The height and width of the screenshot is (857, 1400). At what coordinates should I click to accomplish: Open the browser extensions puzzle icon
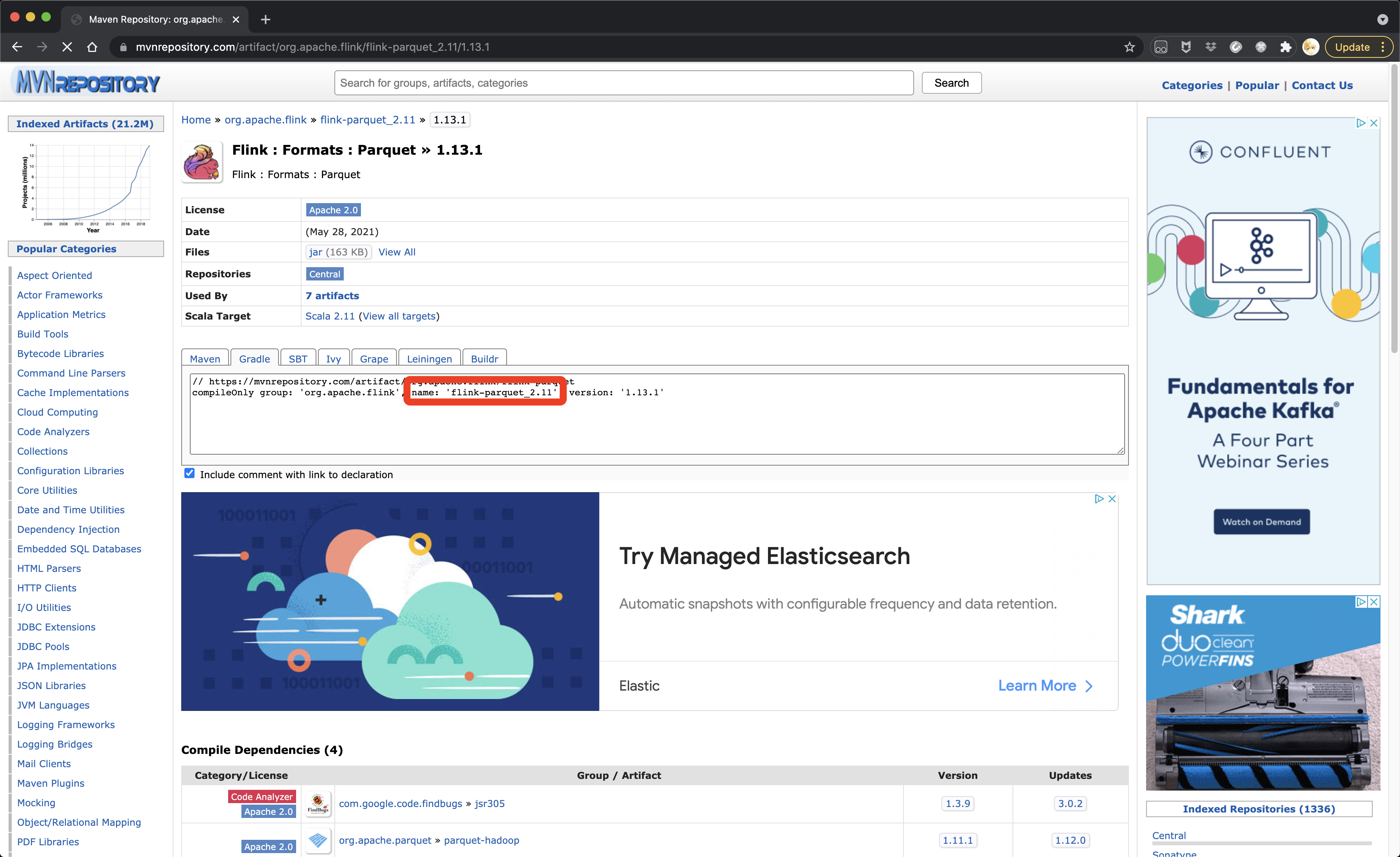coord(1285,47)
